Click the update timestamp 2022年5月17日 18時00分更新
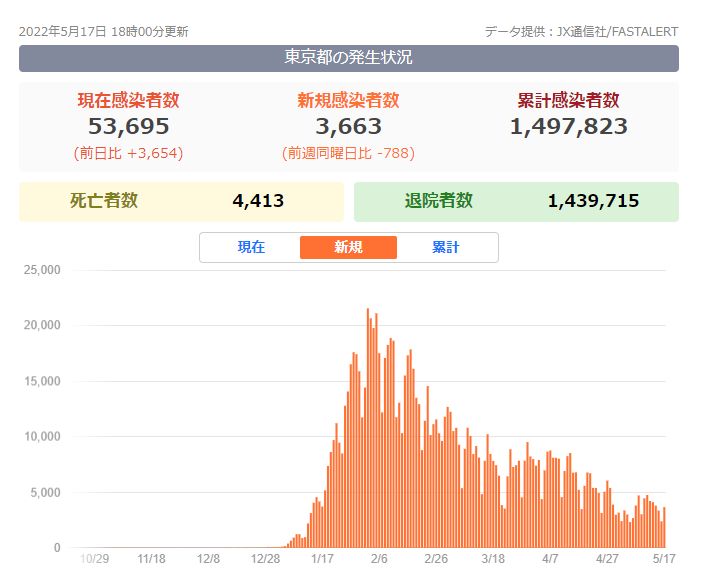The image size is (706, 572). pos(104,32)
